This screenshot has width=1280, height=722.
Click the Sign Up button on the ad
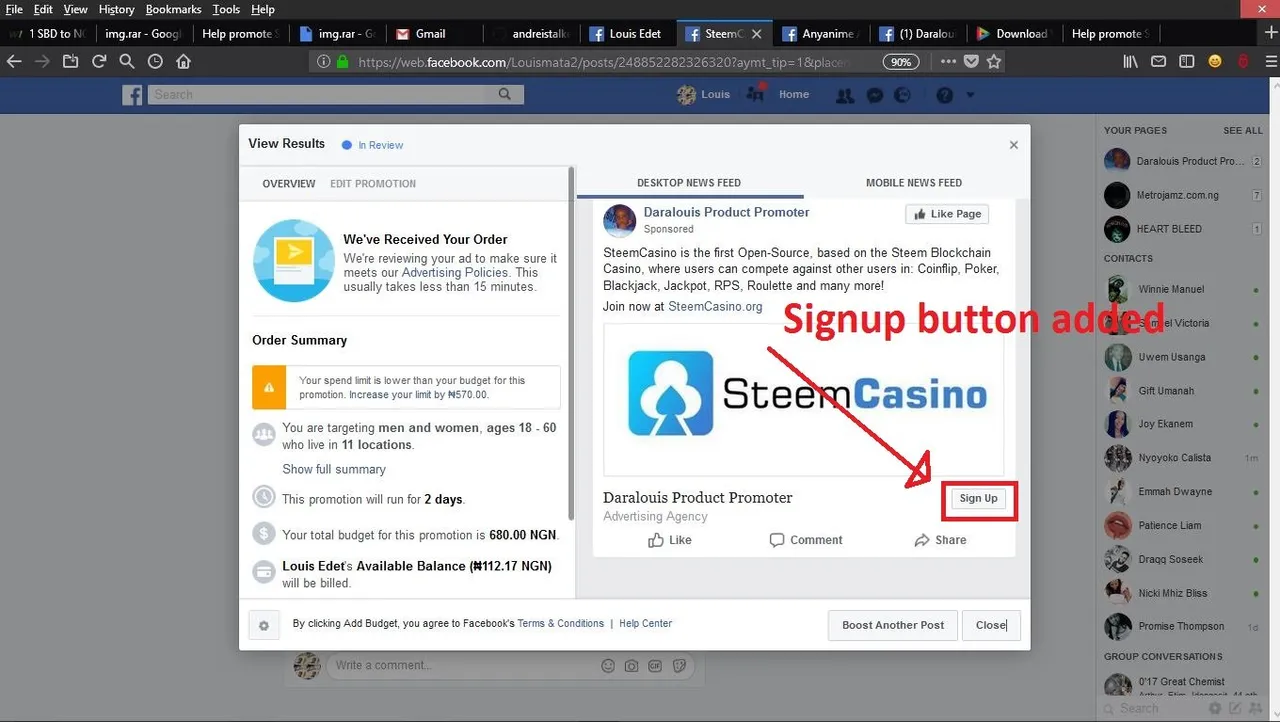click(978, 498)
